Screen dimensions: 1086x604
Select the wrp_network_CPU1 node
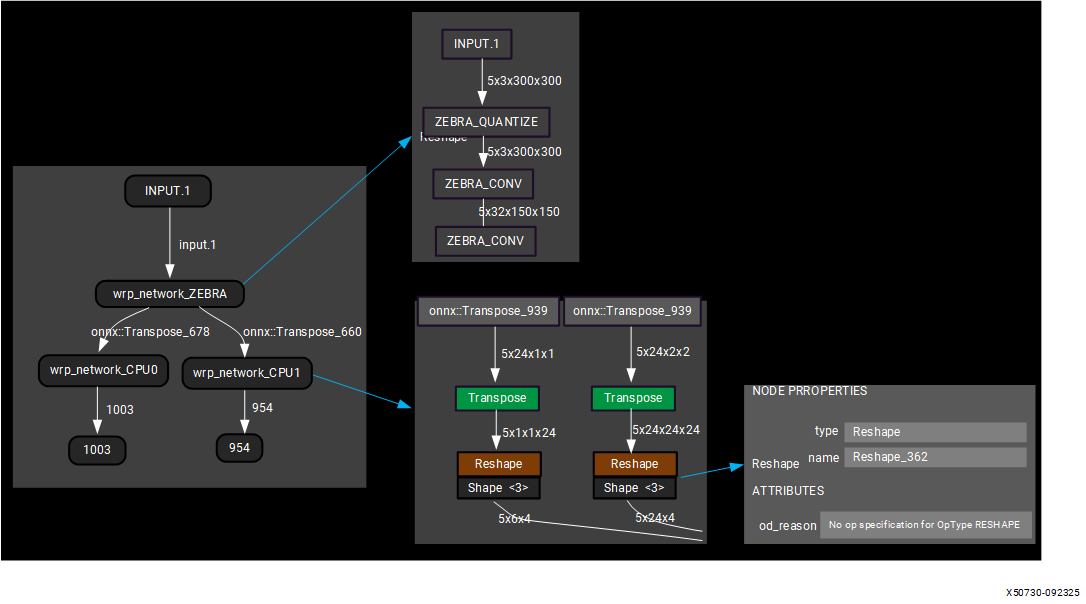click(247, 375)
